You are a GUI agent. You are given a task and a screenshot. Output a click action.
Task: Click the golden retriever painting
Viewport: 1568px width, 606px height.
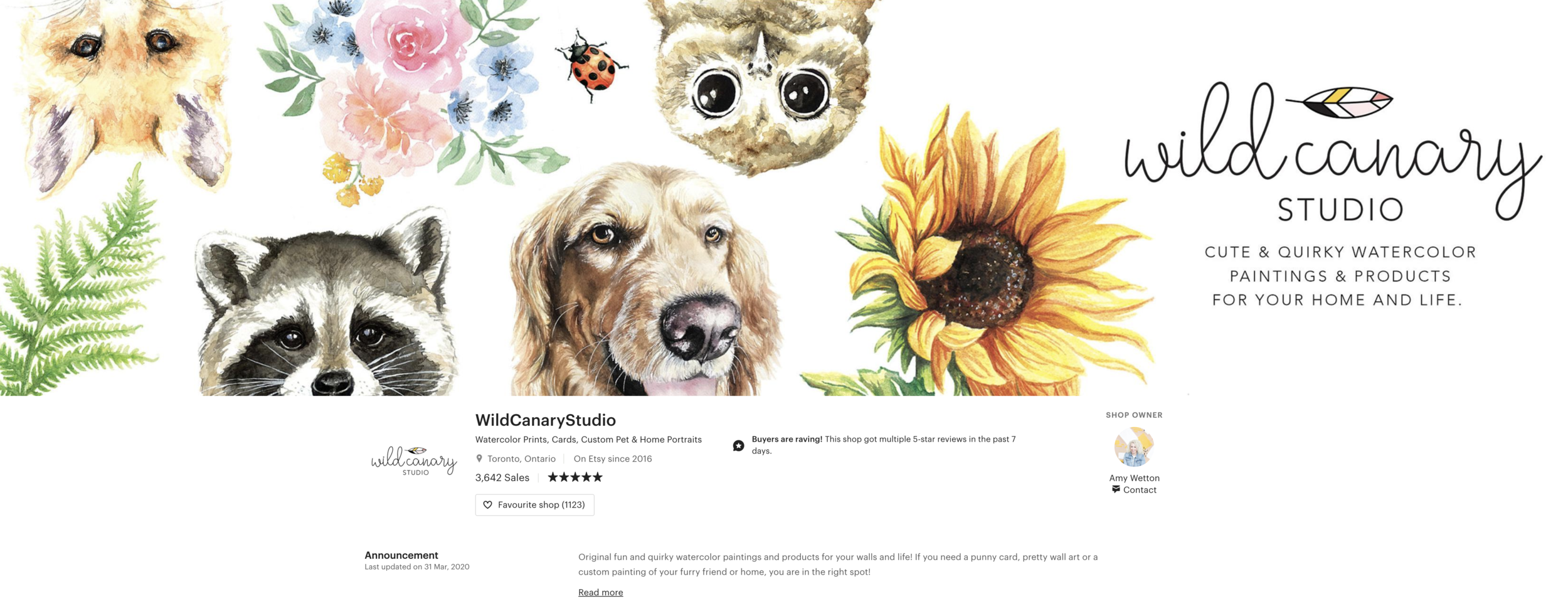[x=646, y=282]
